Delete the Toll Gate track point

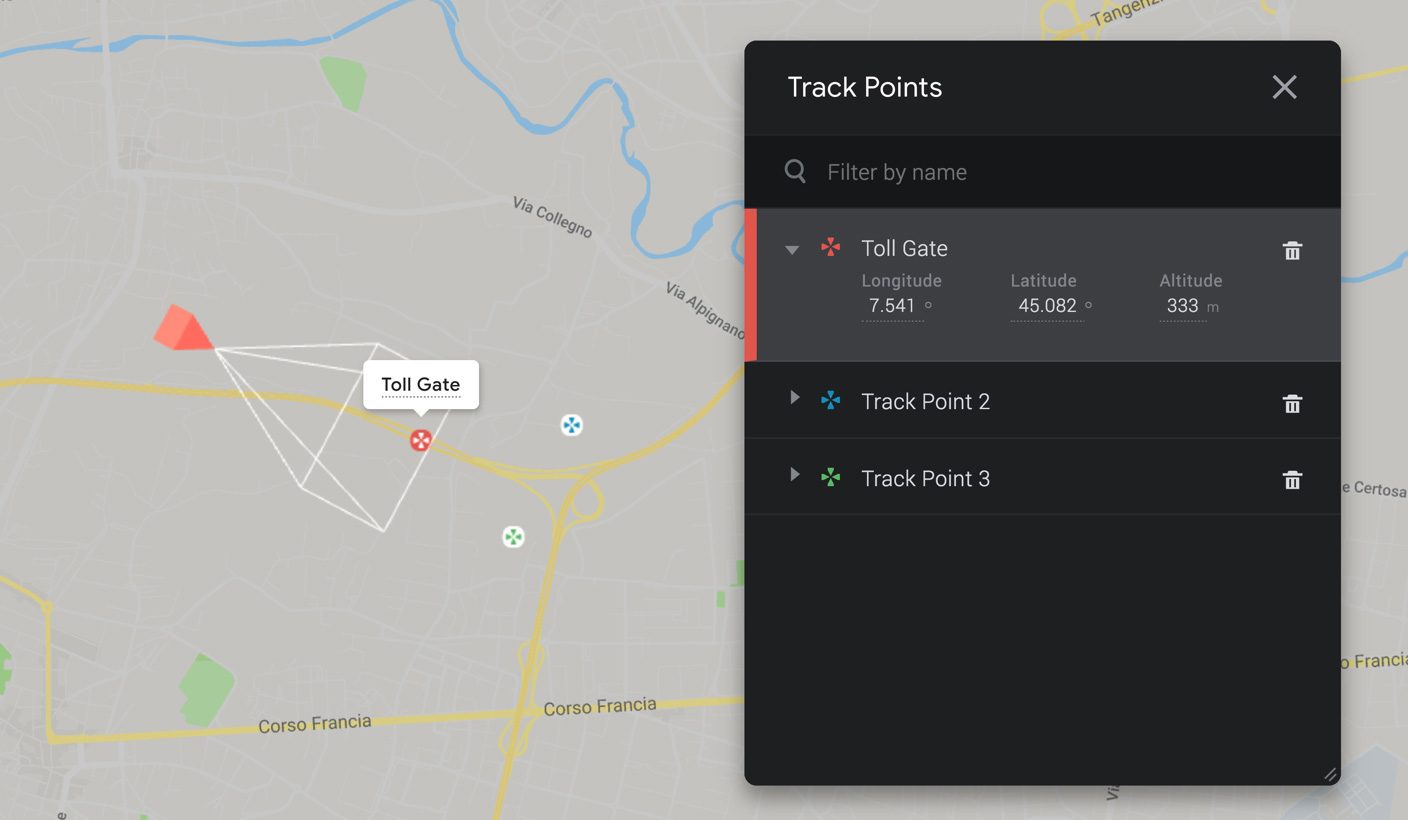pyautogui.click(x=1292, y=251)
